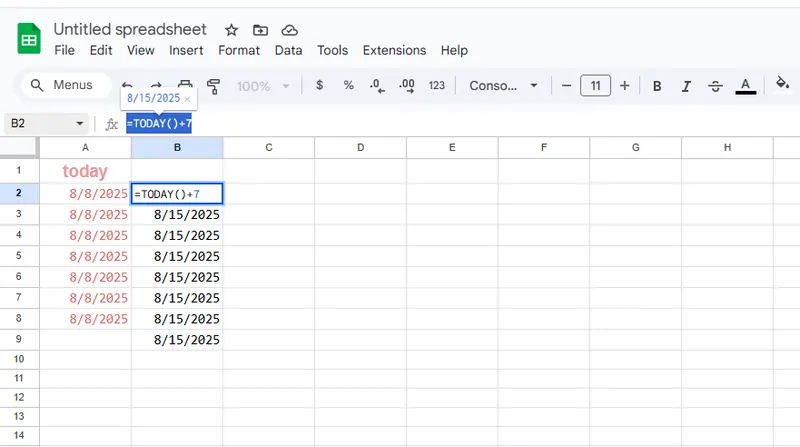Toggle strikethrough formatting

(715, 86)
